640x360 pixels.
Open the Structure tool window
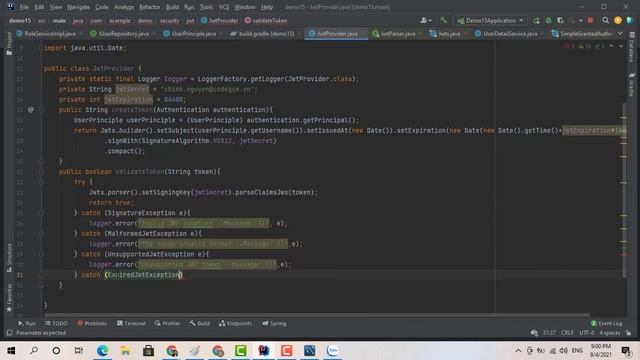point(9,258)
